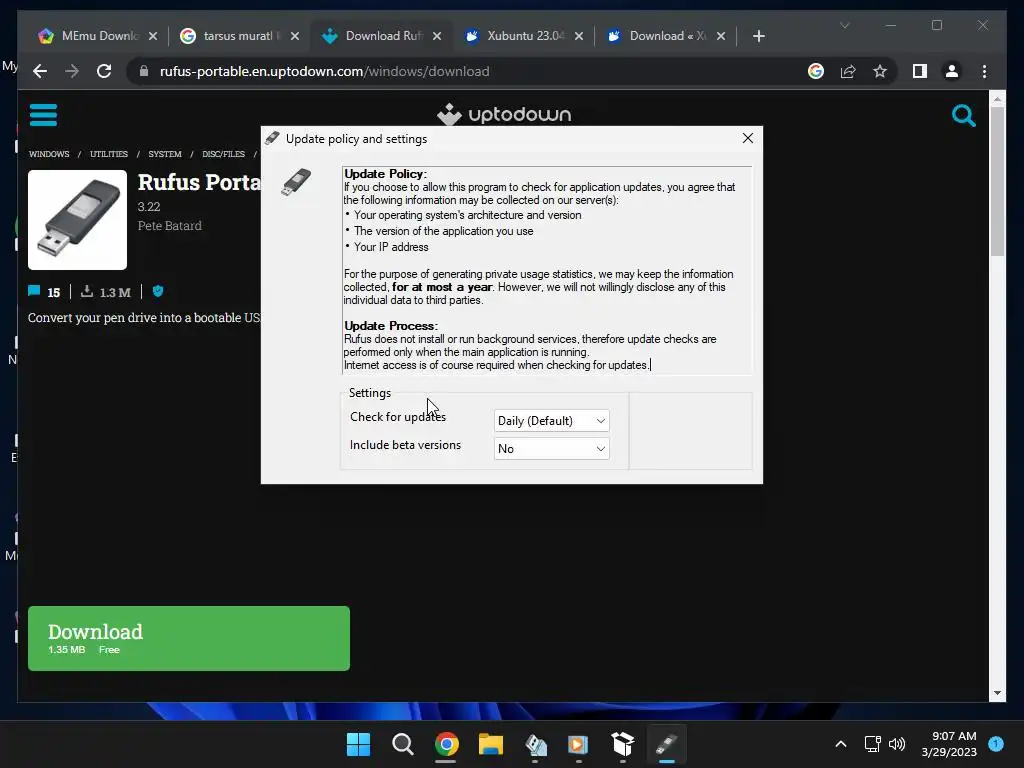
Task: Click the Chrome back arrow
Action: (40, 71)
